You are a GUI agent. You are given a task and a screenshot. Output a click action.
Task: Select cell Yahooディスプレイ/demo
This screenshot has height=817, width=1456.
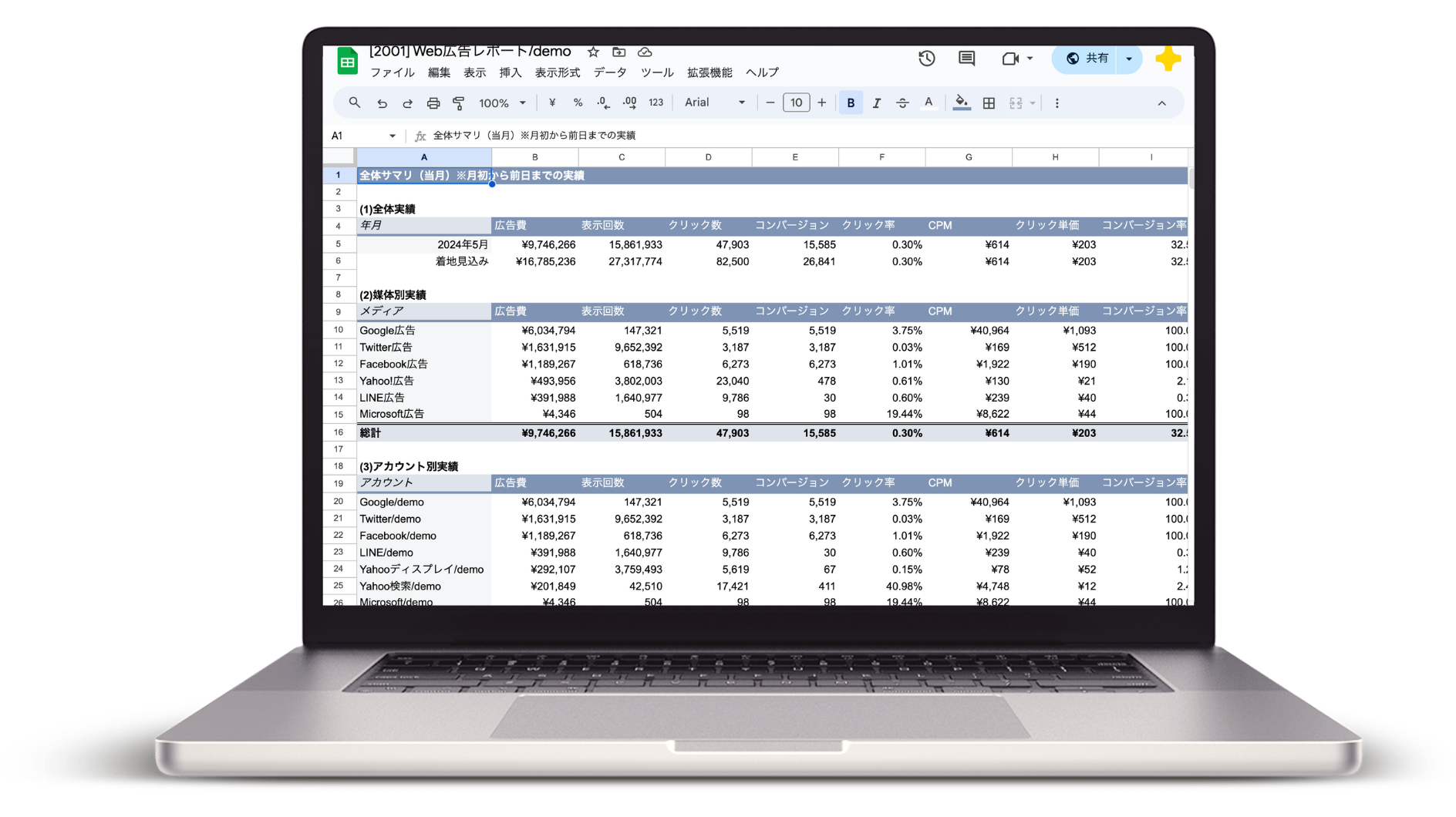point(423,570)
